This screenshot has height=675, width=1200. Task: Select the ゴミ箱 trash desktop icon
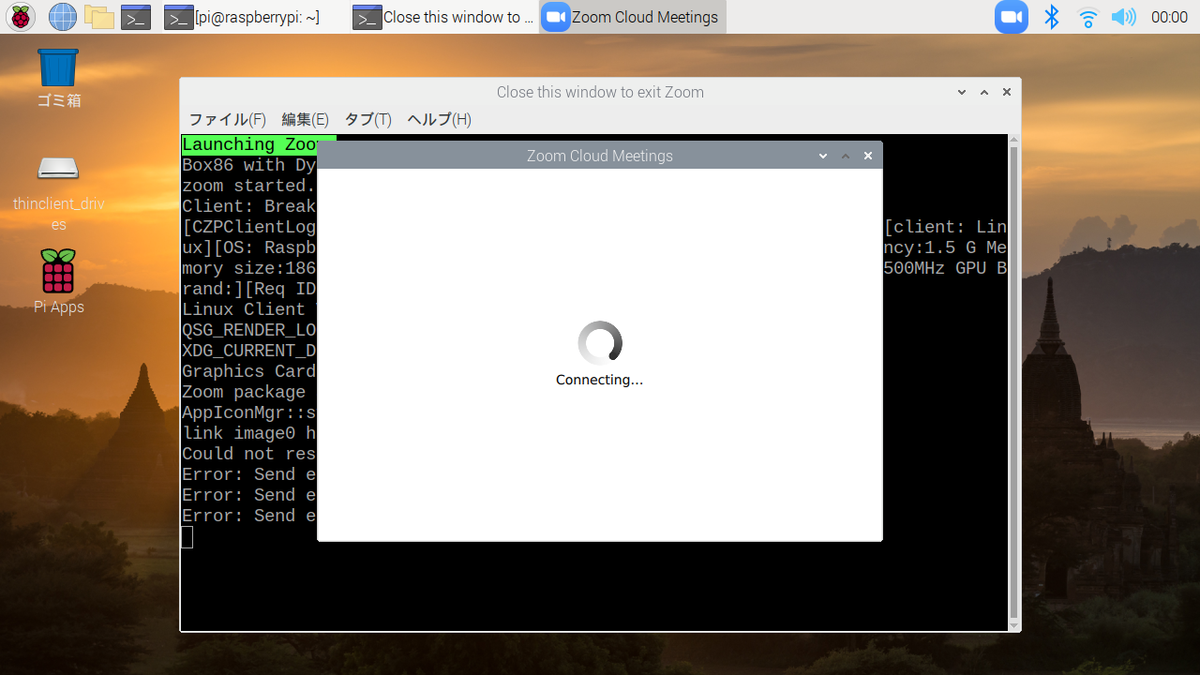(58, 78)
